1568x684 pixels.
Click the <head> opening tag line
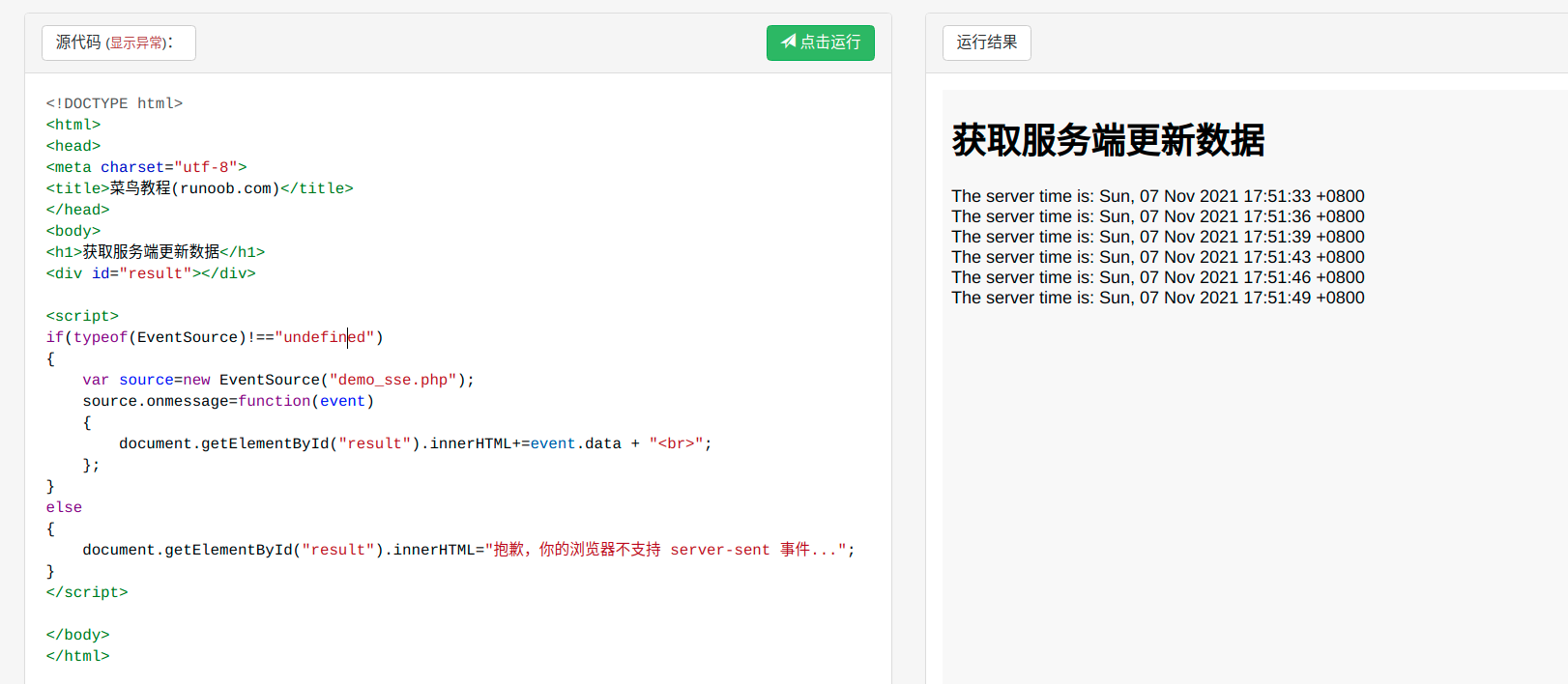(x=73, y=146)
